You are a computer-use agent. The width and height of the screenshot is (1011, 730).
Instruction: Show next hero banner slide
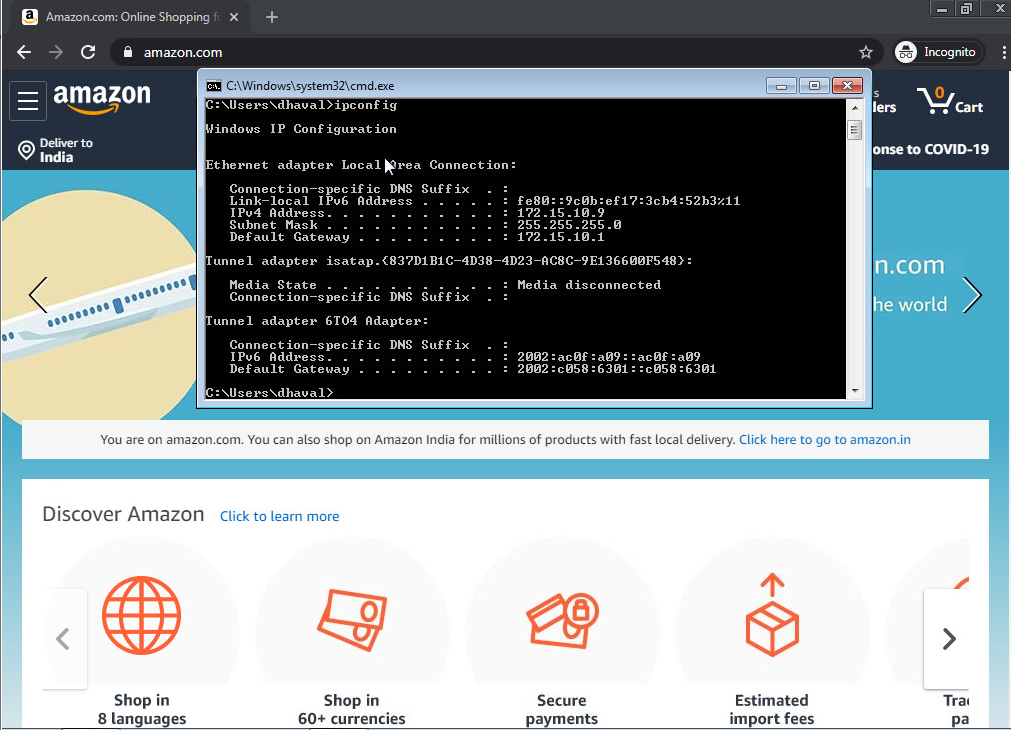[x=972, y=295]
